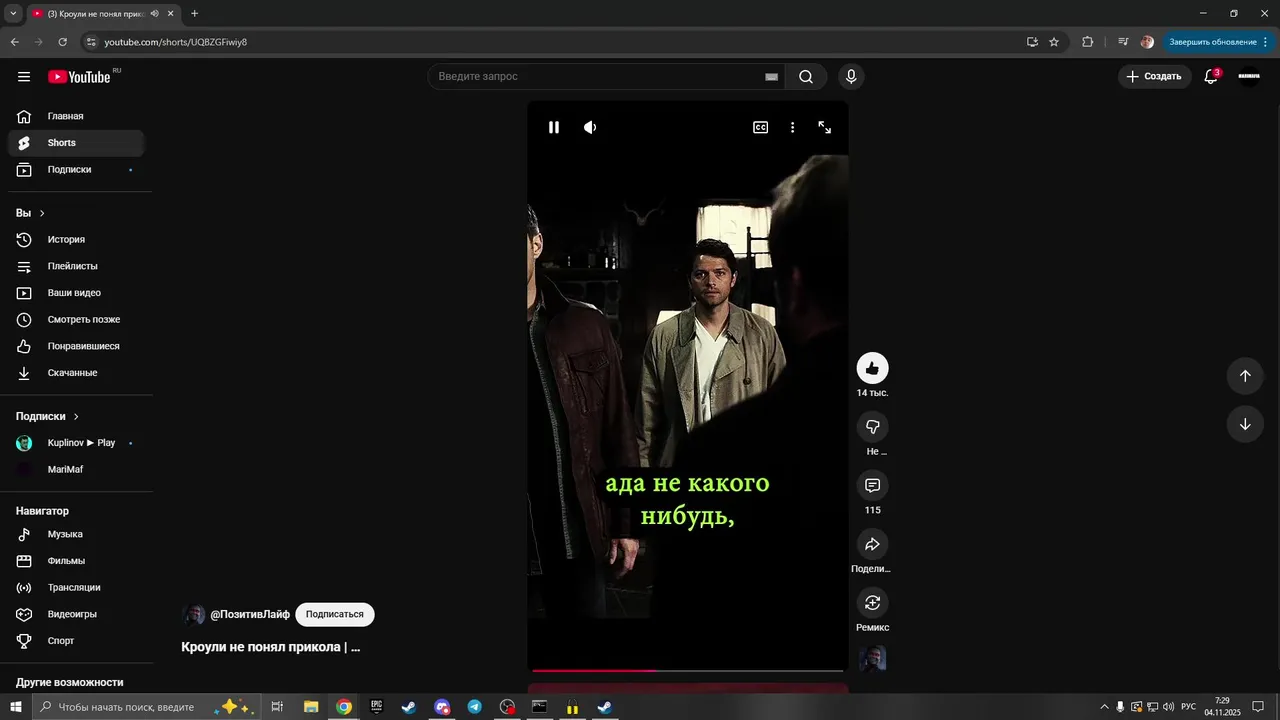Open Kuplinov ► Play channel subscription
Screen dimensions: 1280x720
pos(76,443)
